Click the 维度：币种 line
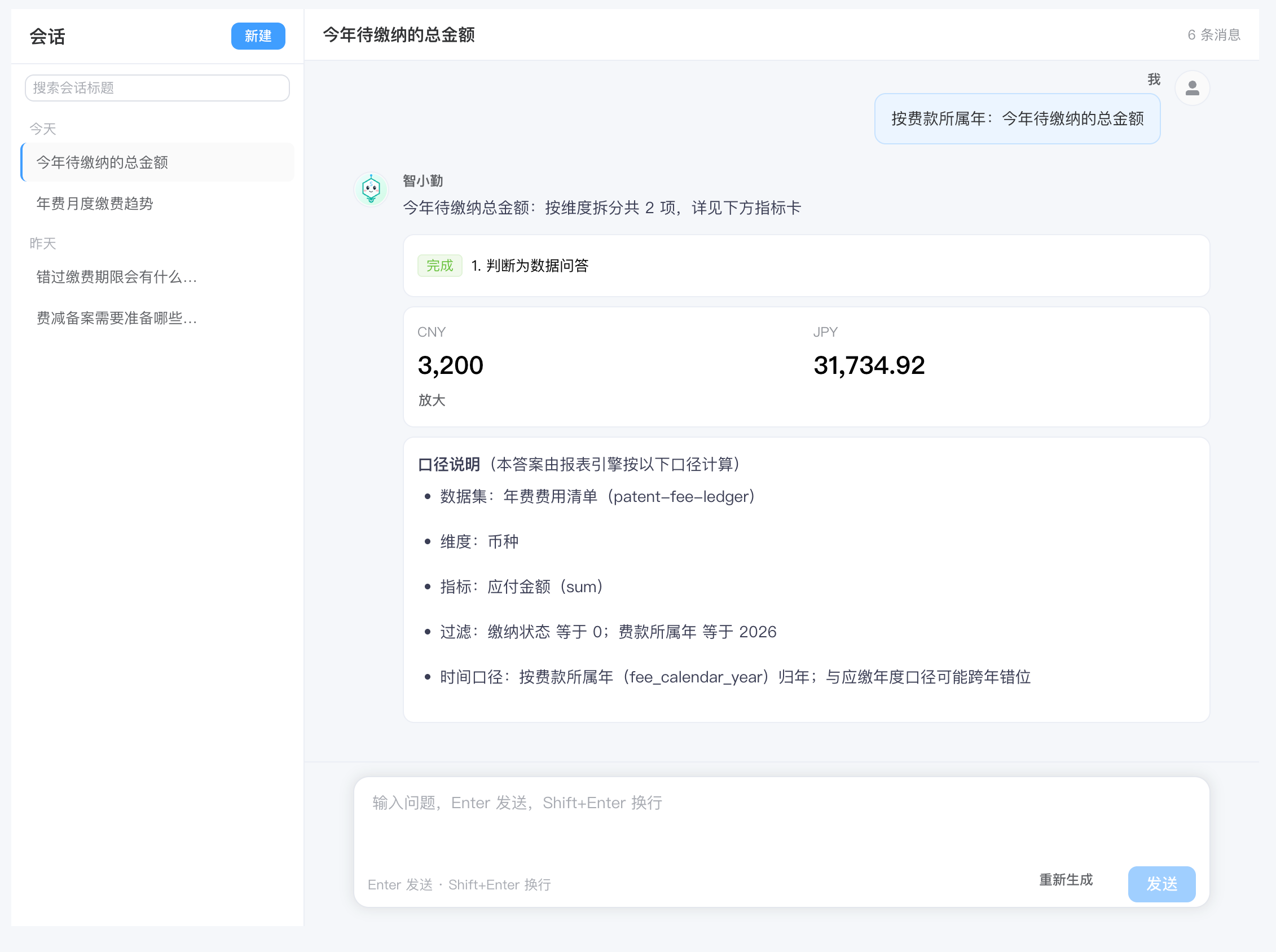Image resolution: width=1276 pixels, height=952 pixels. [x=479, y=541]
